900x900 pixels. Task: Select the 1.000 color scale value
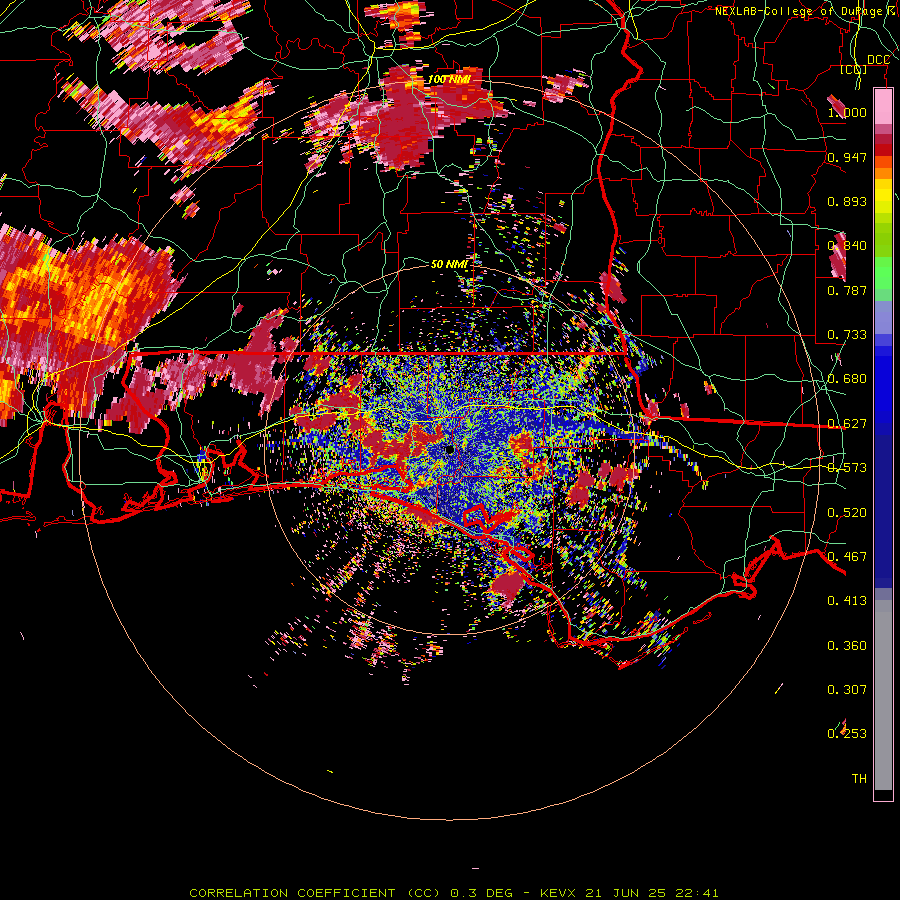click(x=847, y=112)
